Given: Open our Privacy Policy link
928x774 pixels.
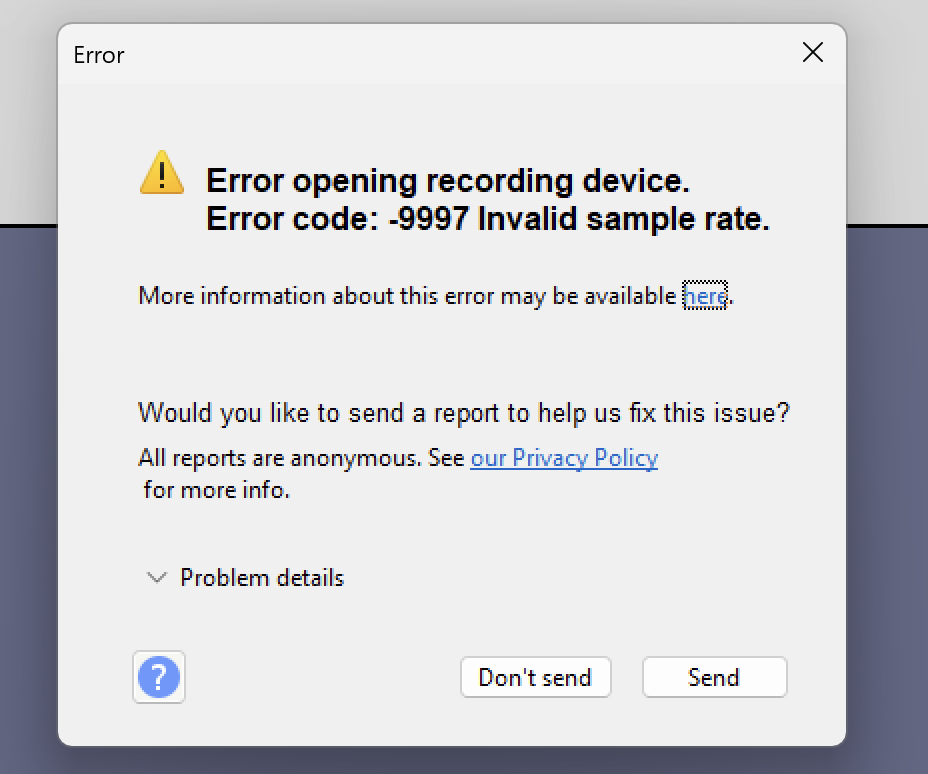Looking at the screenshot, I should click(564, 458).
